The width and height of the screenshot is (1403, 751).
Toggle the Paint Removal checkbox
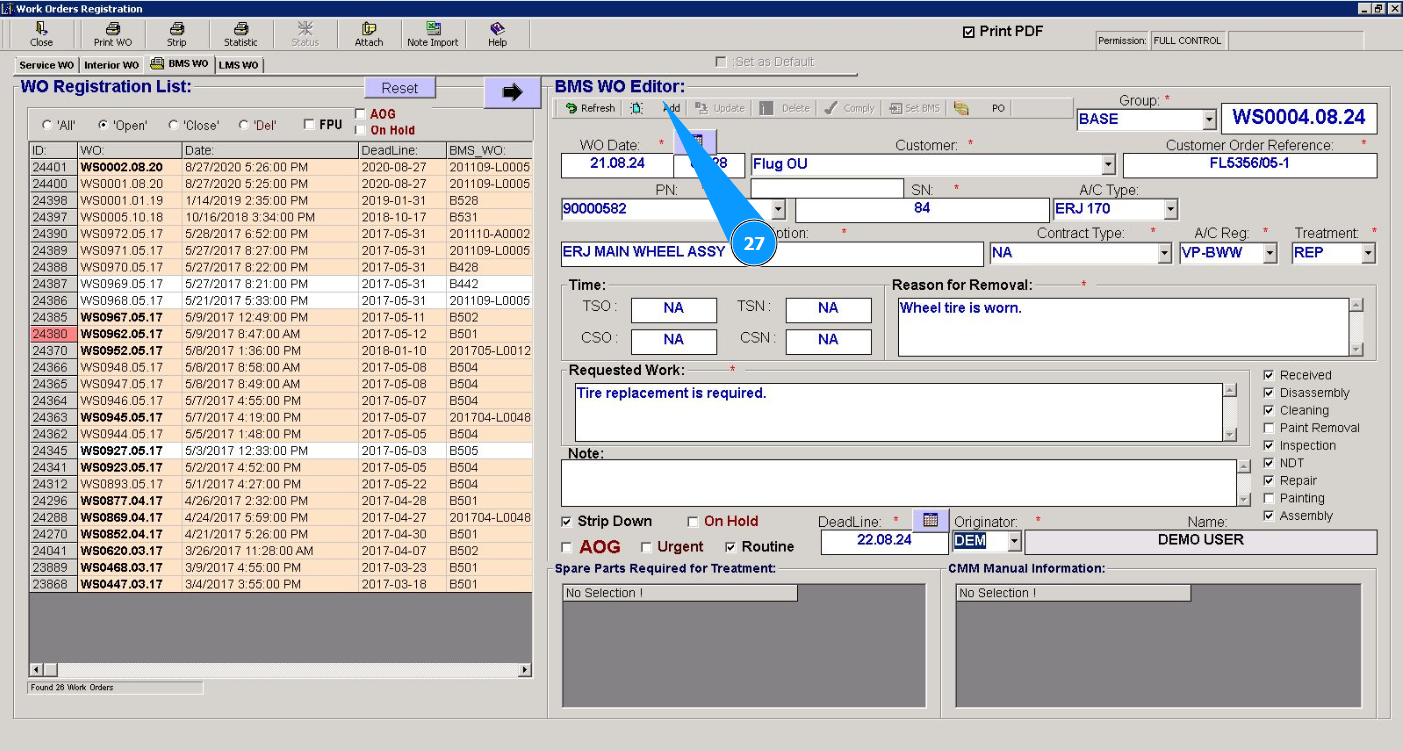1269,428
